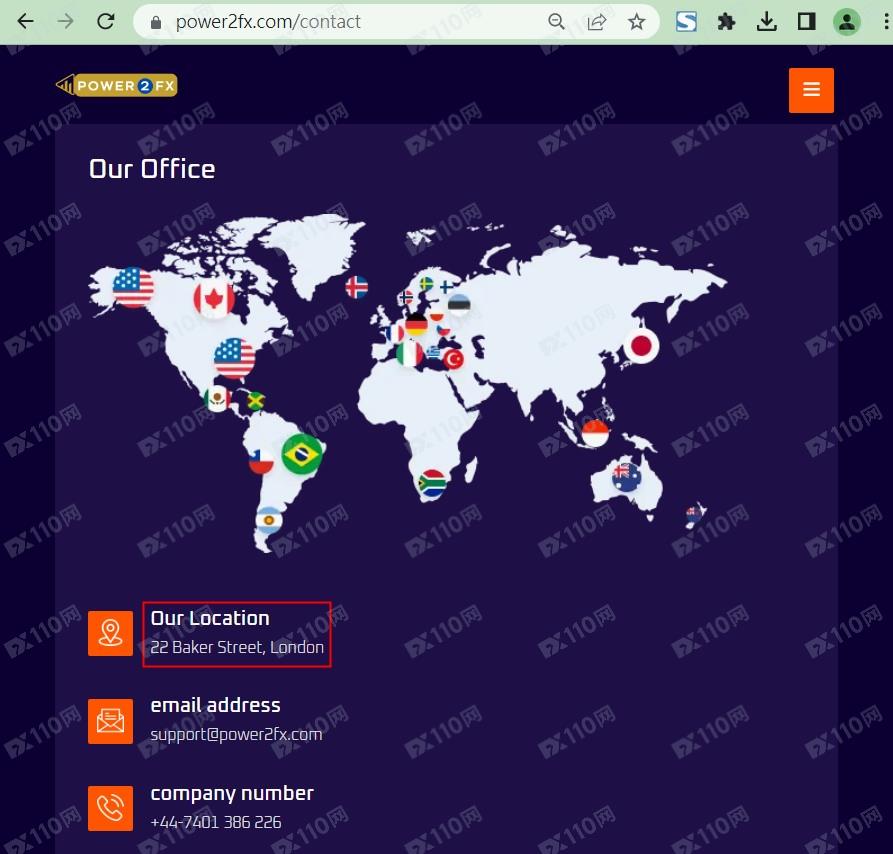Viewport: 893px width, 854px height.
Task: Select the Japan flag on the map
Action: 641,345
